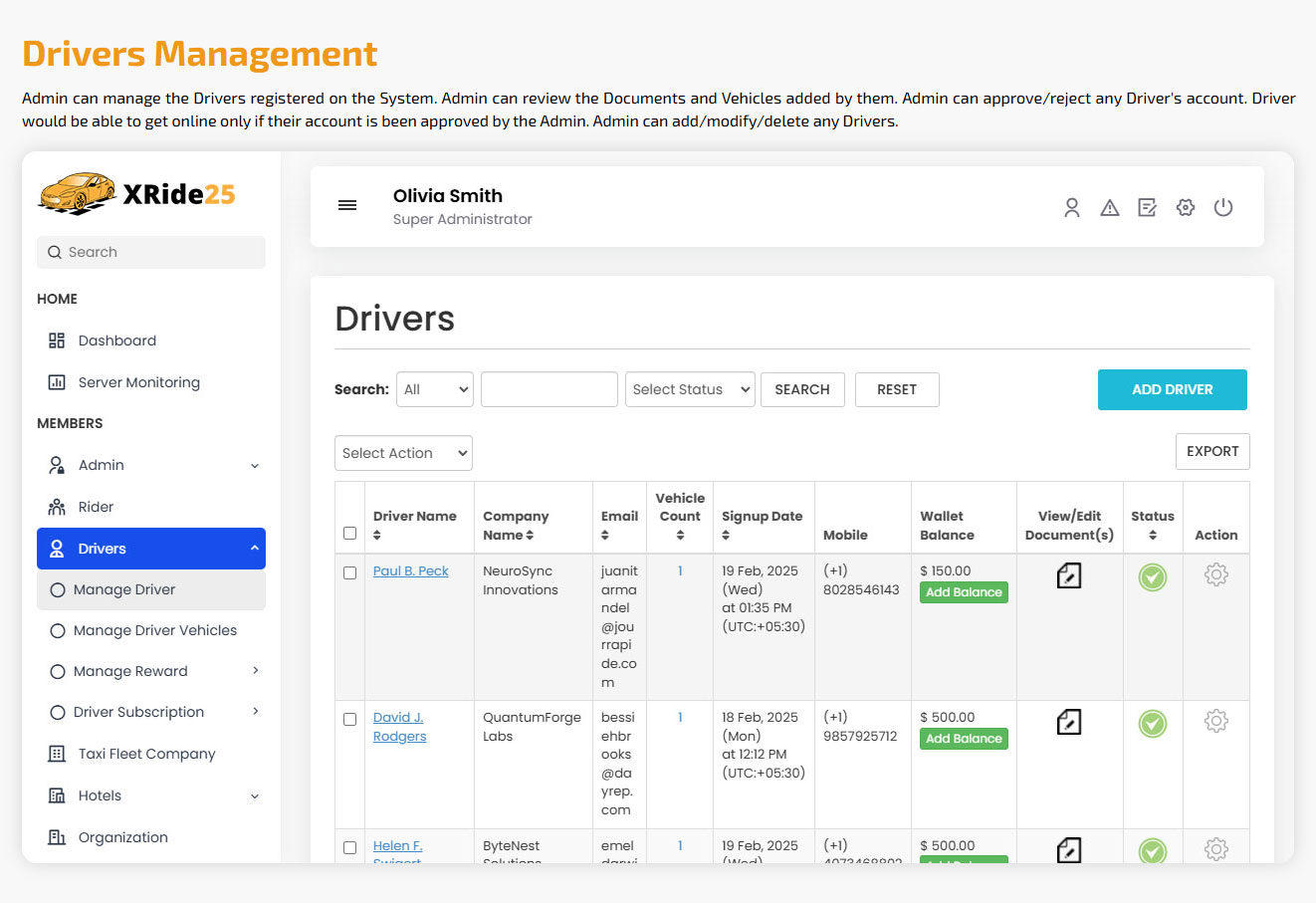The height and width of the screenshot is (903, 1316).
Task: Open the user profile icon in header
Action: 1072,207
